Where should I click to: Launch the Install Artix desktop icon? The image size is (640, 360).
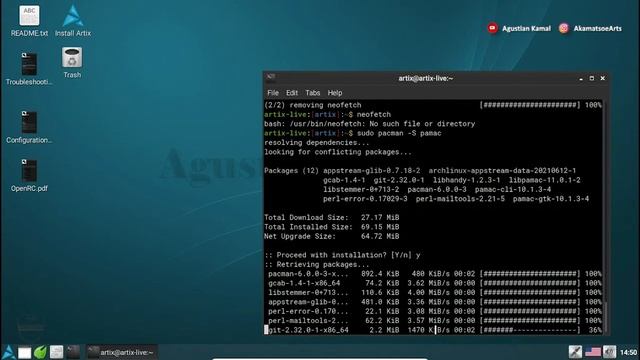(73, 21)
